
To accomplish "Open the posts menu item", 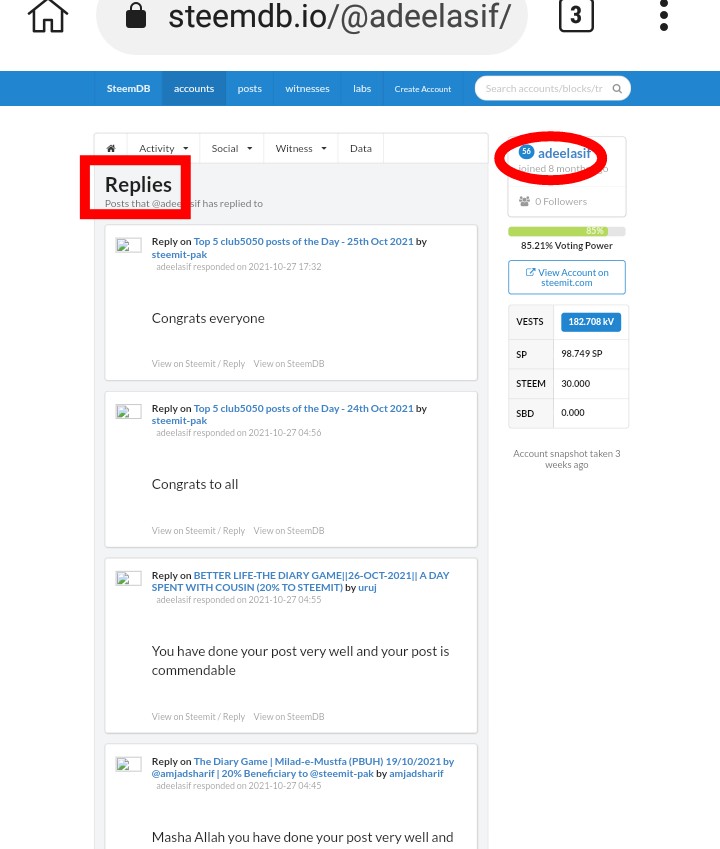I will (250, 88).
